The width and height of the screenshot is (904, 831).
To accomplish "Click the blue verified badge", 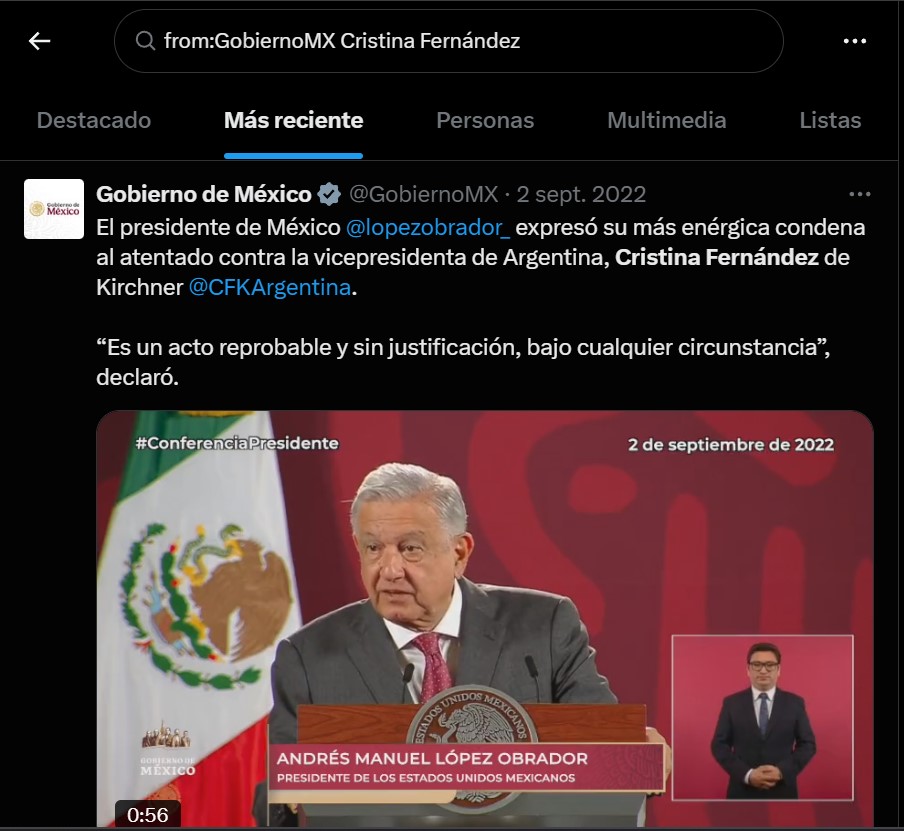I will pos(329,194).
